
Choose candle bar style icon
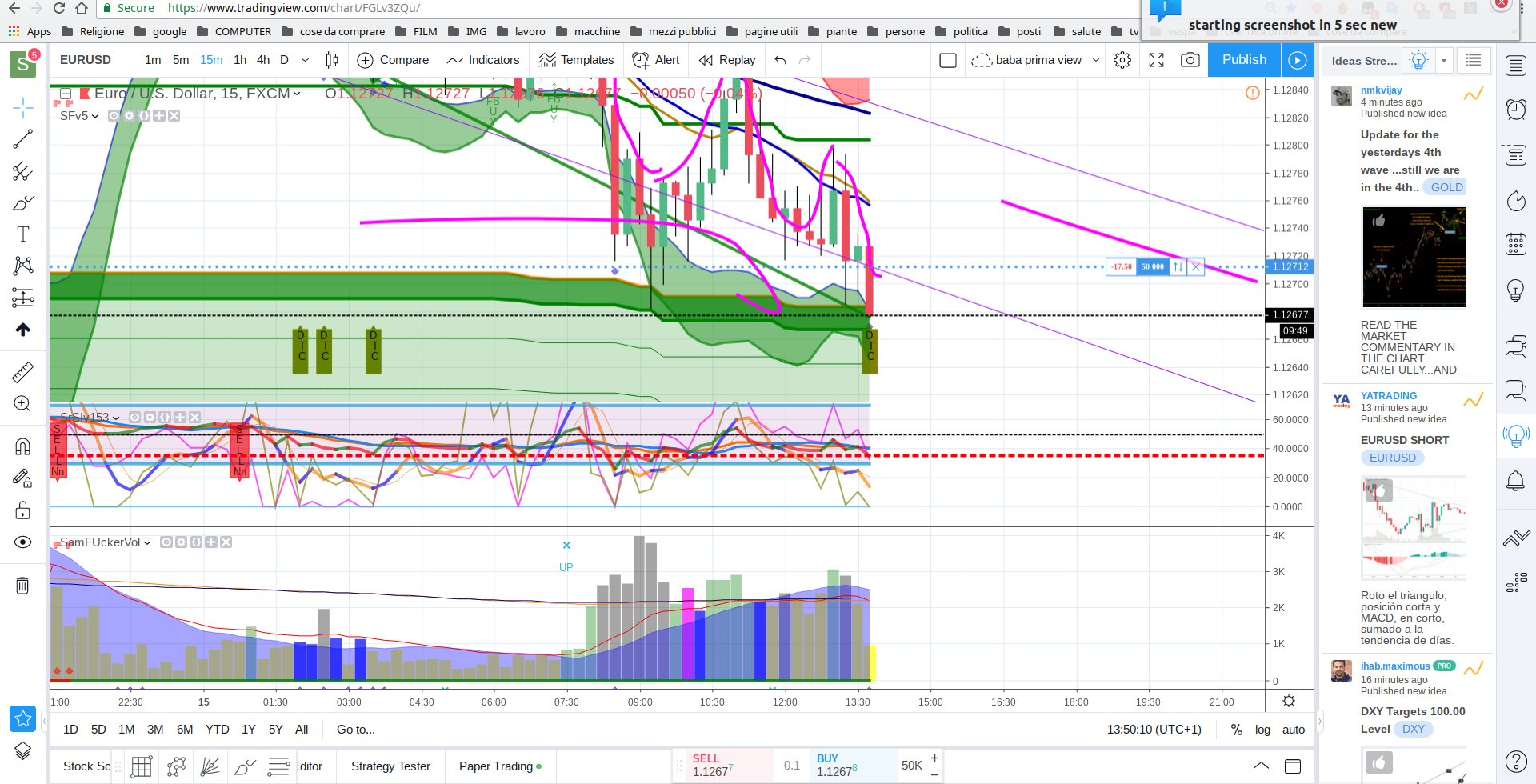coord(332,60)
